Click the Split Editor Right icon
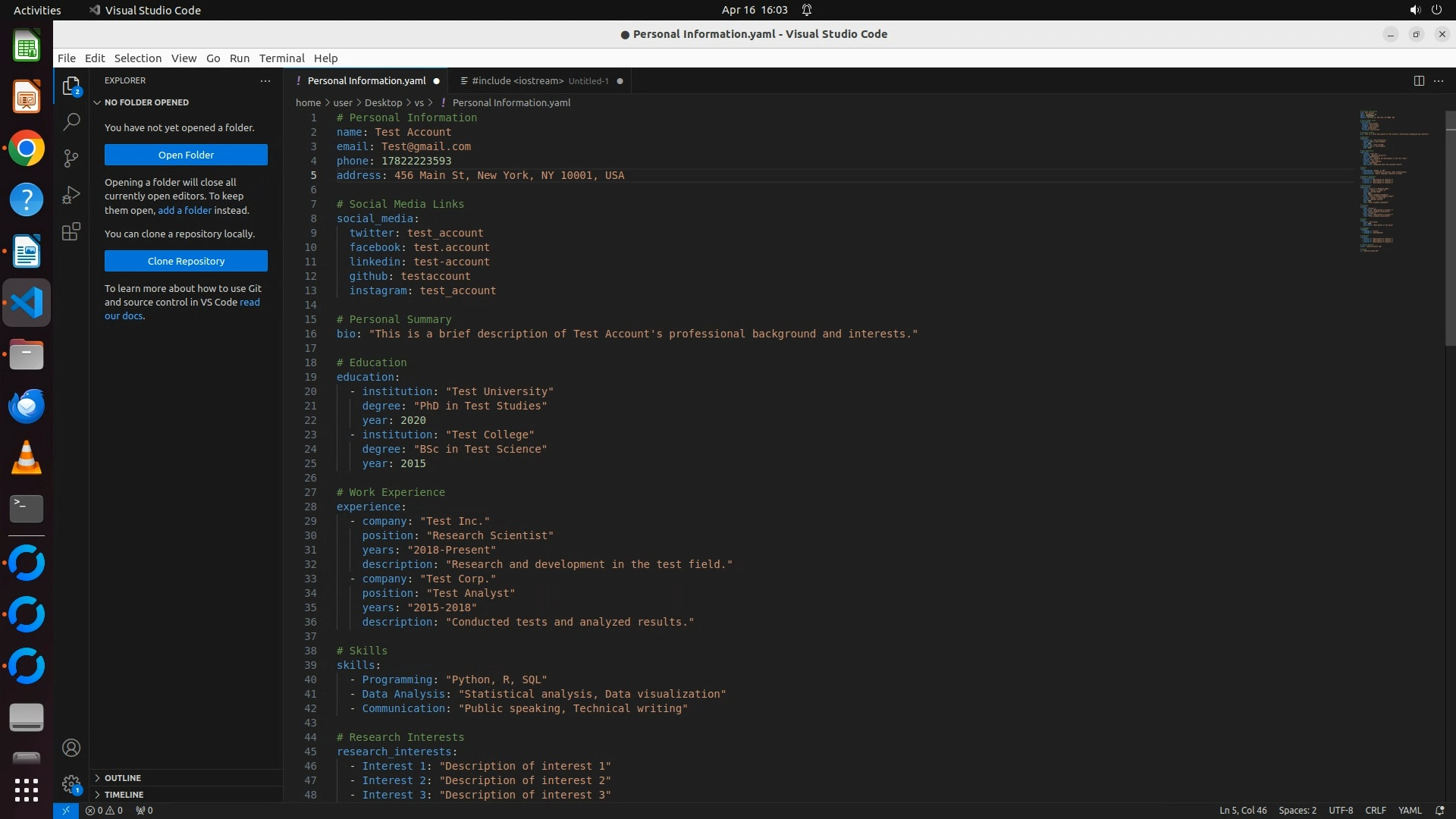Viewport: 1456px width, 819px height. [1418, 80]
